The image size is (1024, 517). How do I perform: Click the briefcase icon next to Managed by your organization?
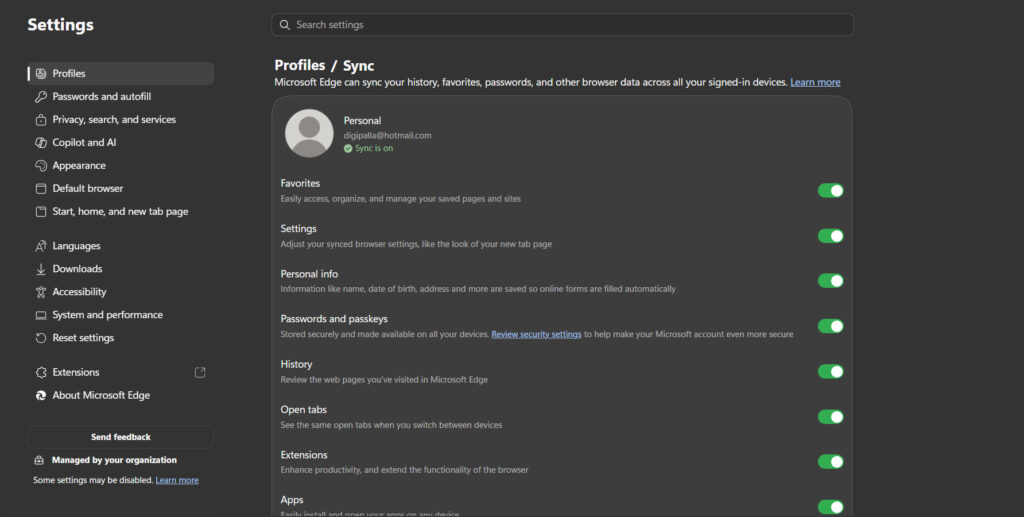click(x=39, y=460)
